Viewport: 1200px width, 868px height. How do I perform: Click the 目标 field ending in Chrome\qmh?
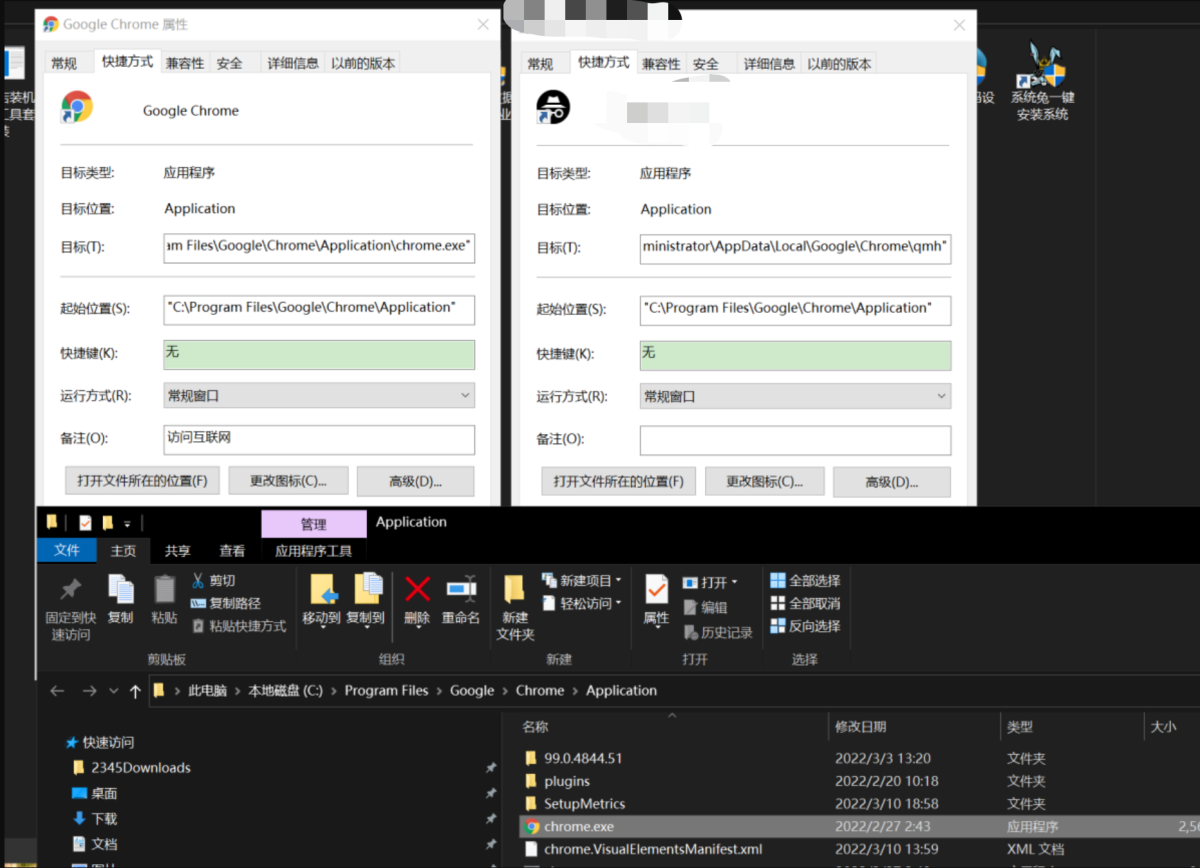[x=795, y=248]
